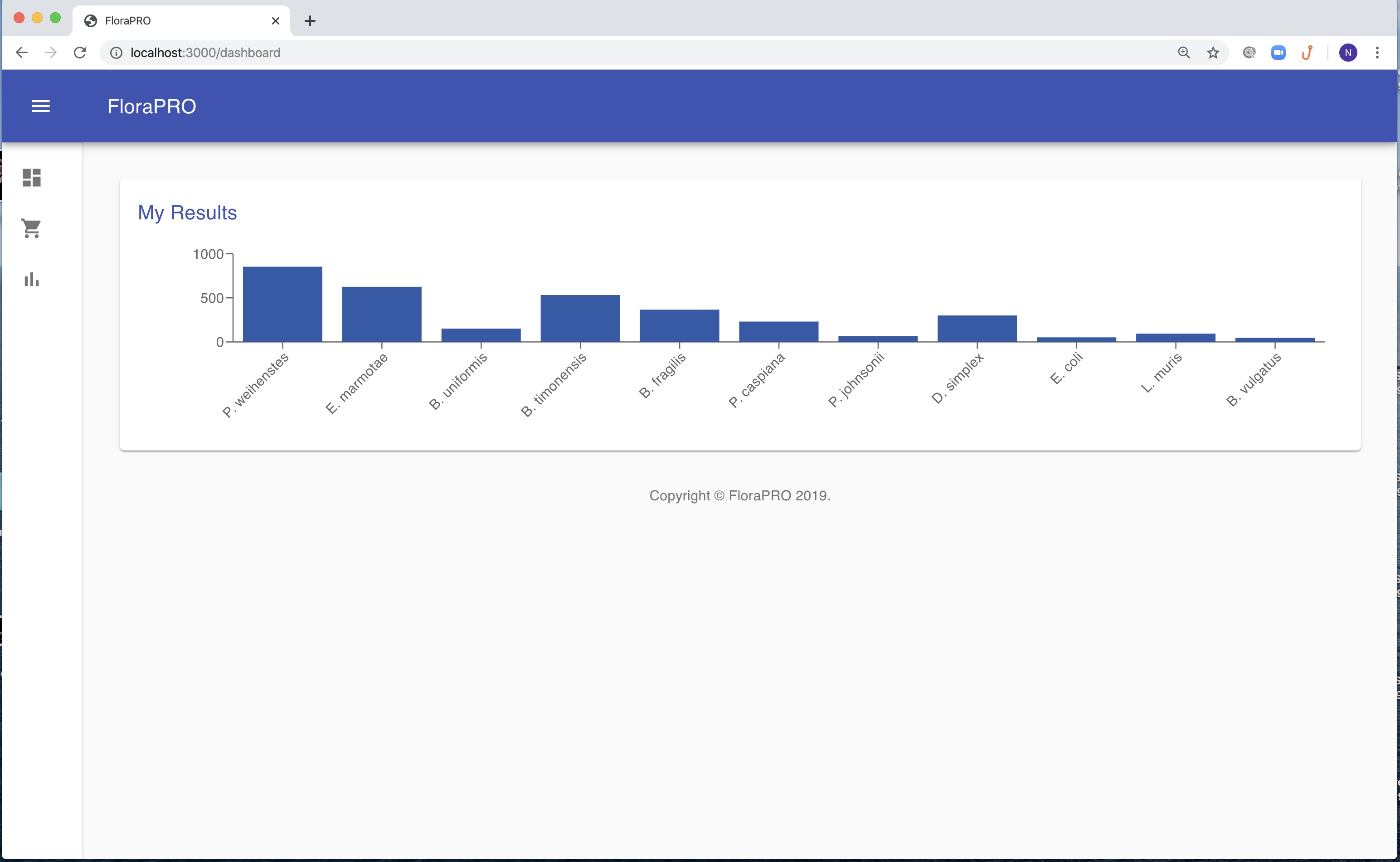This screenshot has height=862, width=1400.
Task: Click the L. muris axis label
Action: pyautogui.click(x=1161, y=373)
